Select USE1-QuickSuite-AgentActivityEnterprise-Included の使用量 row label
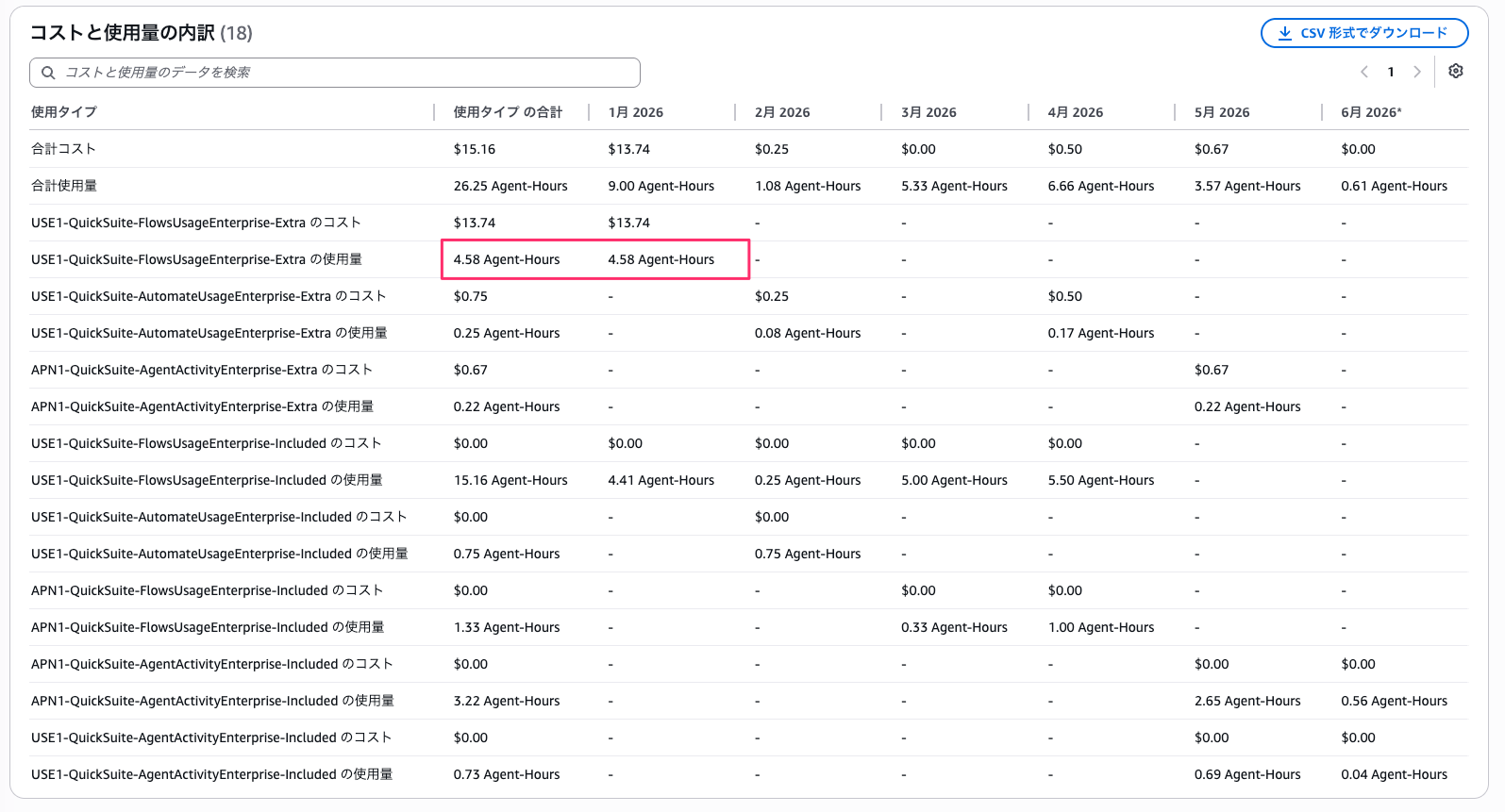Screen dimensions: 1505x812 click(x=212, y=774)
